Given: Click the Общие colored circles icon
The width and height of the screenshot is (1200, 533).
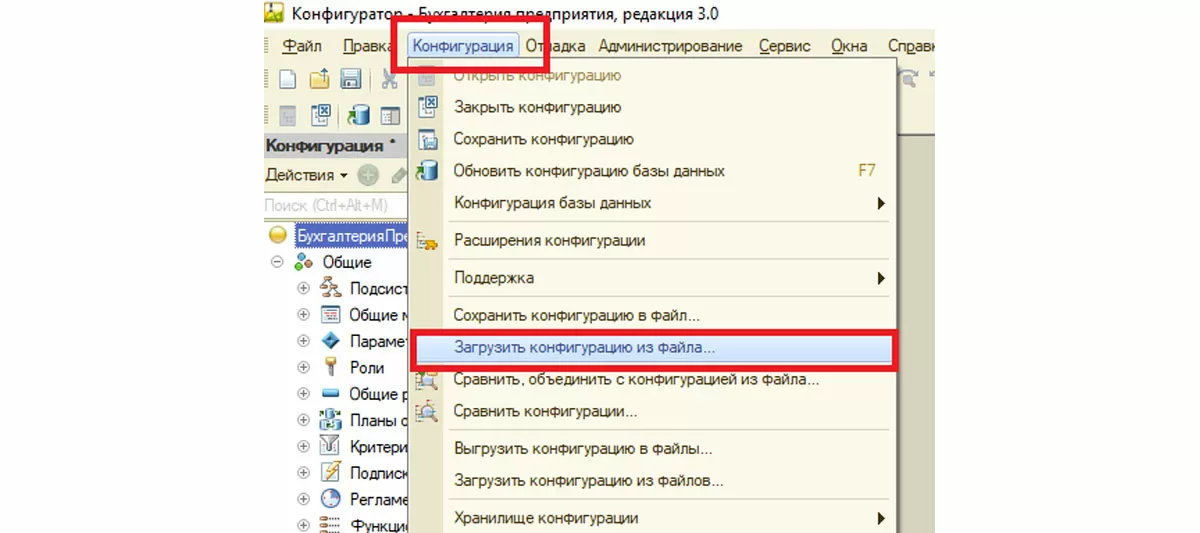Looking at the screenshot, I should click(304, 262).
